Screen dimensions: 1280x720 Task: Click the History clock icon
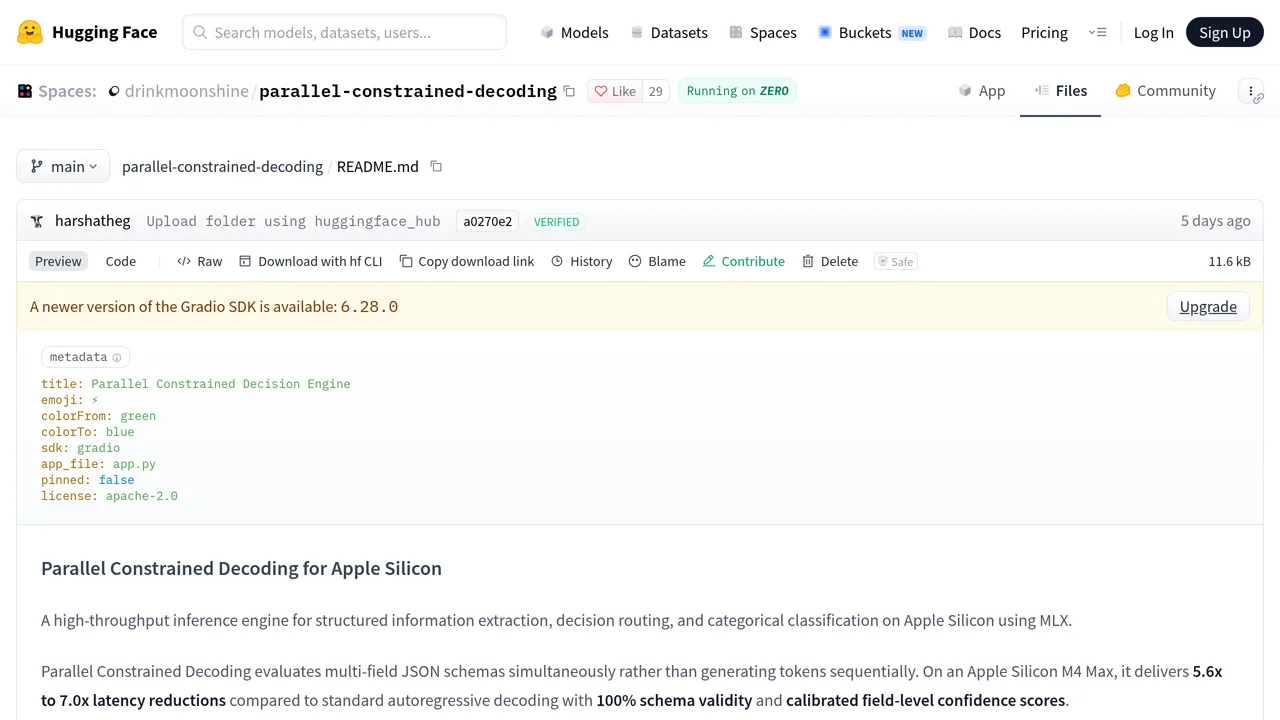(557, 261)
